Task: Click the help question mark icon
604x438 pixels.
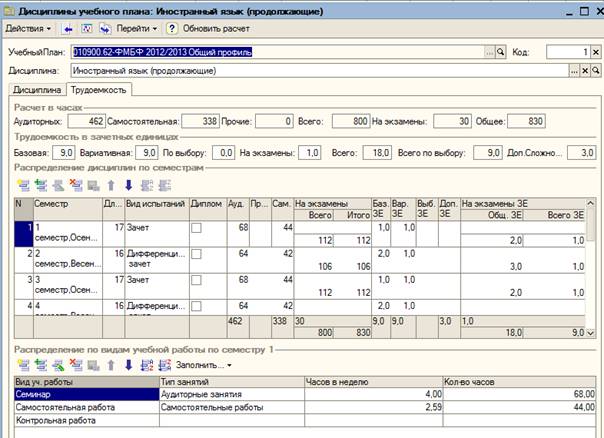Action: click(172, 29)
